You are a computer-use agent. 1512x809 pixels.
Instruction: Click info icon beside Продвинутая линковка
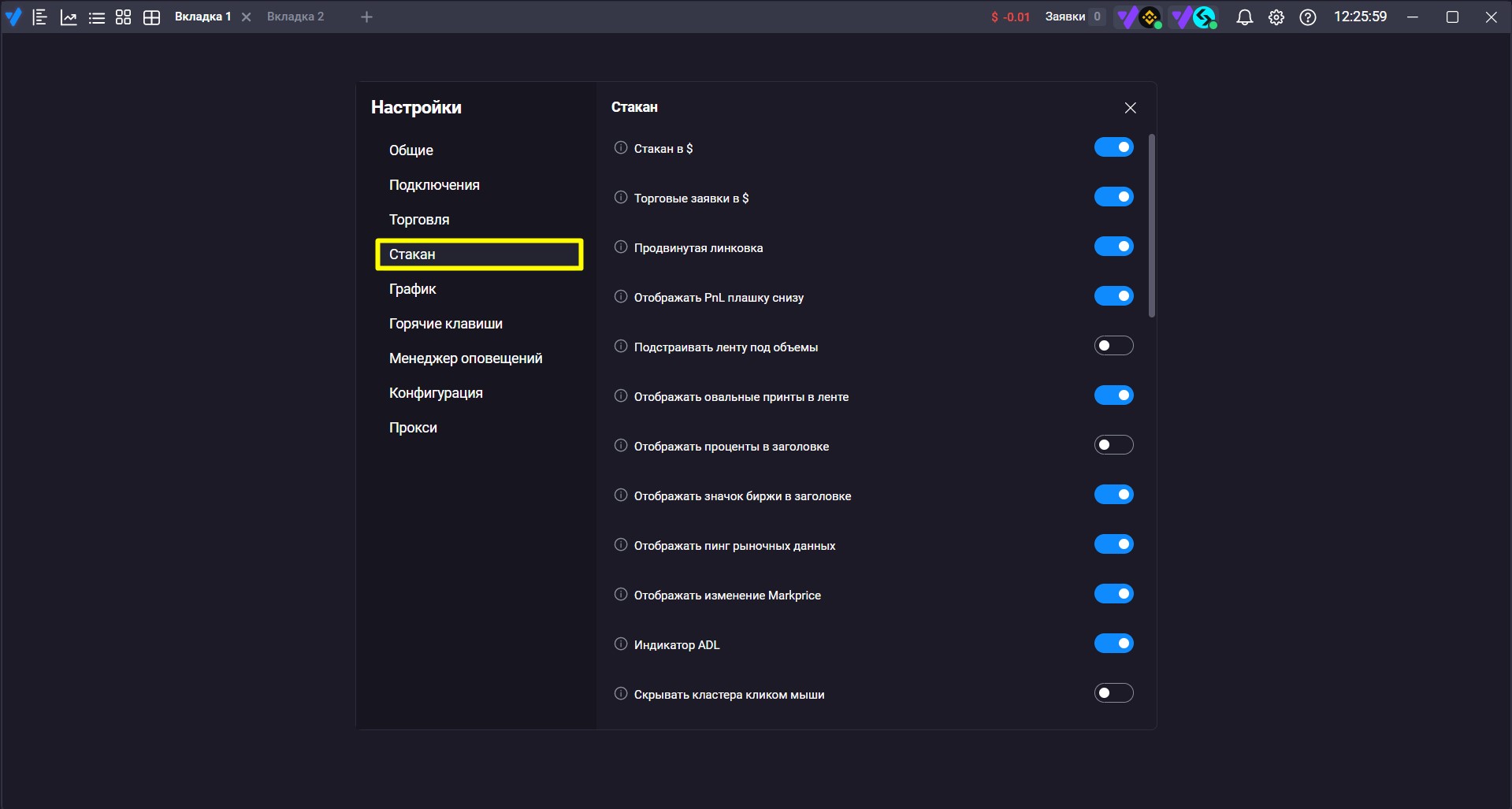point(621,247)
